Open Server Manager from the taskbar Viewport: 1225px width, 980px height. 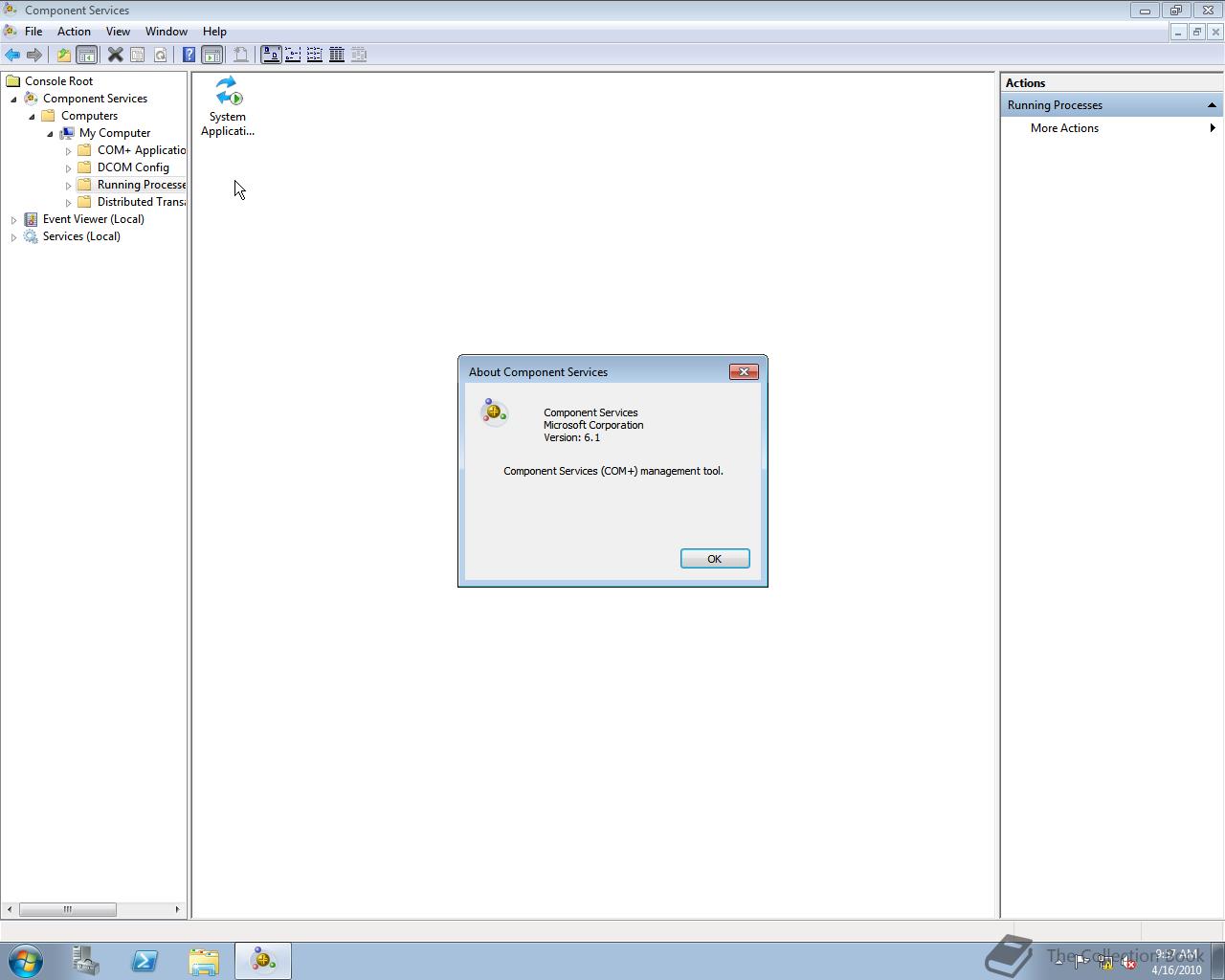point(85,961)
